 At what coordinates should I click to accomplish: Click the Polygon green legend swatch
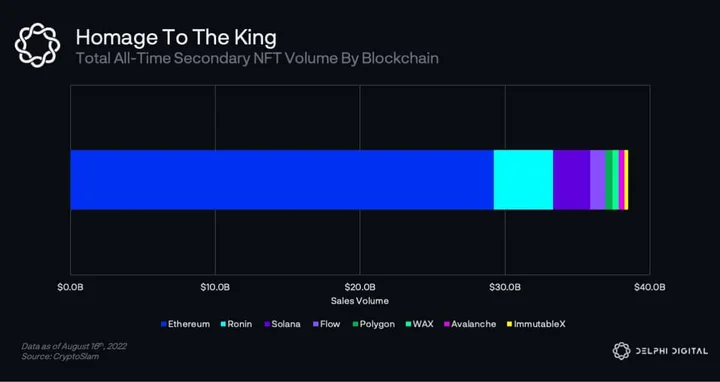tap(355, 325)
